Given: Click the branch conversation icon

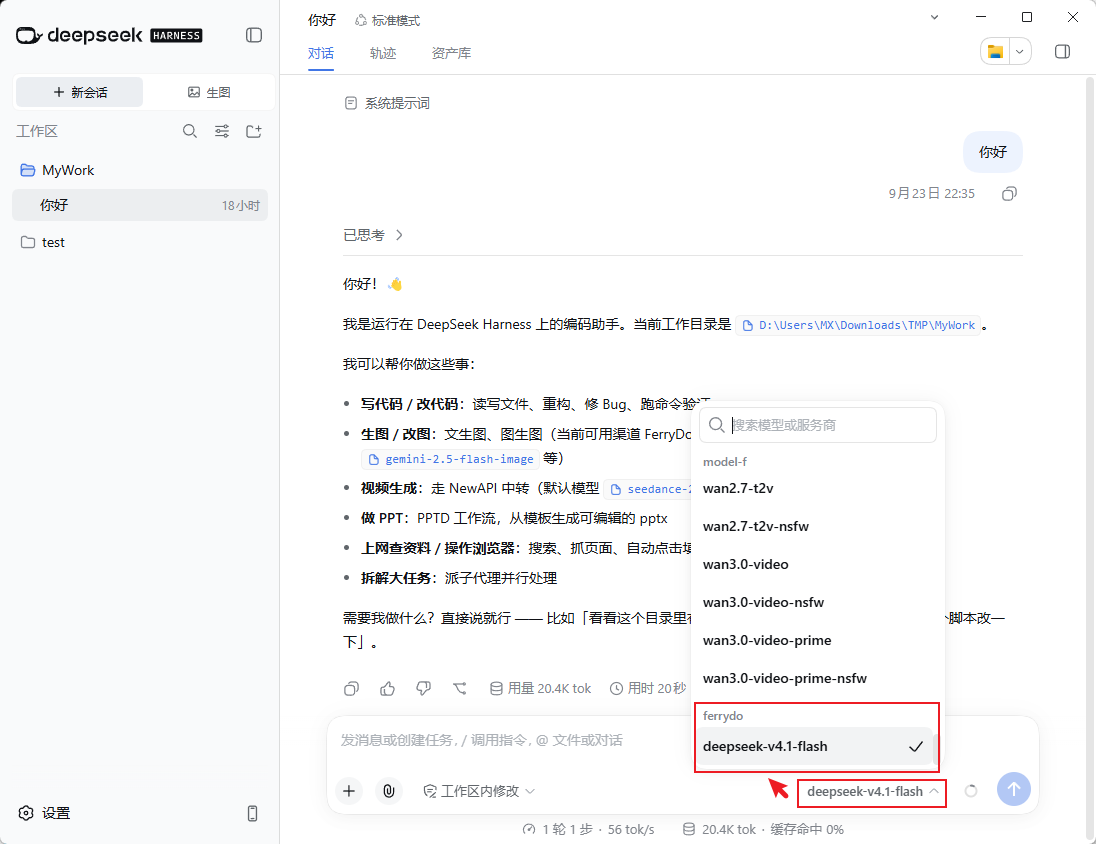Looking at the screenshot, I should pyautogui.click(x=460, y=689).
